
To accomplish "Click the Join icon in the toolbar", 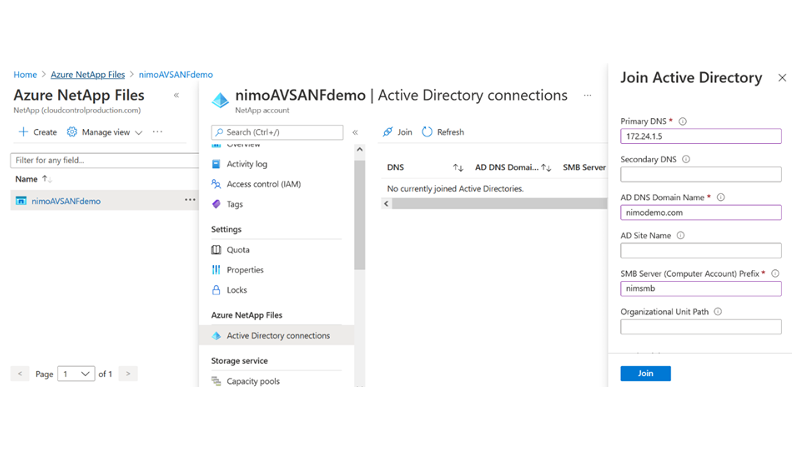I will pos(388,132).
